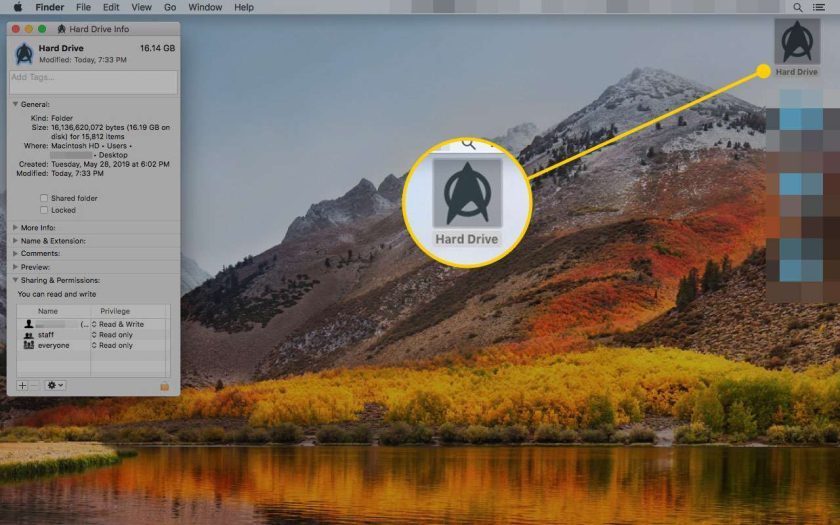Click the "everyone" name in the permissions list
Image resolution: width=840 pixels, height=525 pixels.
pyautogui.click(x=54, y=346)
